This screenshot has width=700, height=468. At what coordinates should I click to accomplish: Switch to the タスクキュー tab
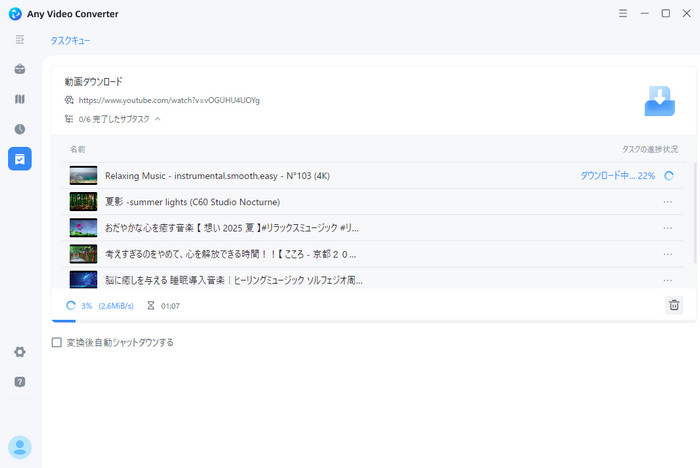70,41
